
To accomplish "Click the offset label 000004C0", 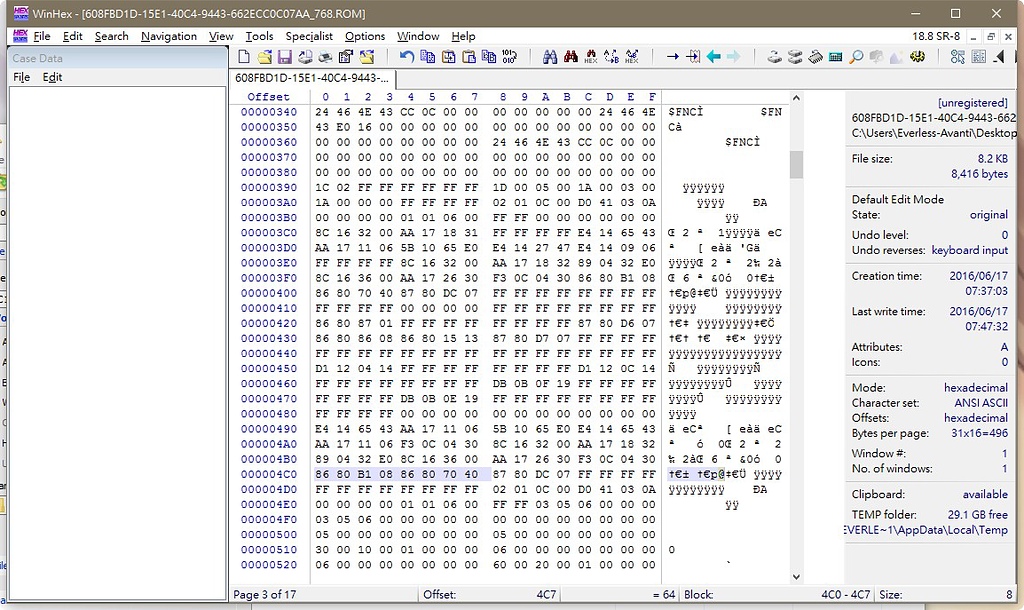I will [x=268, y=474].
